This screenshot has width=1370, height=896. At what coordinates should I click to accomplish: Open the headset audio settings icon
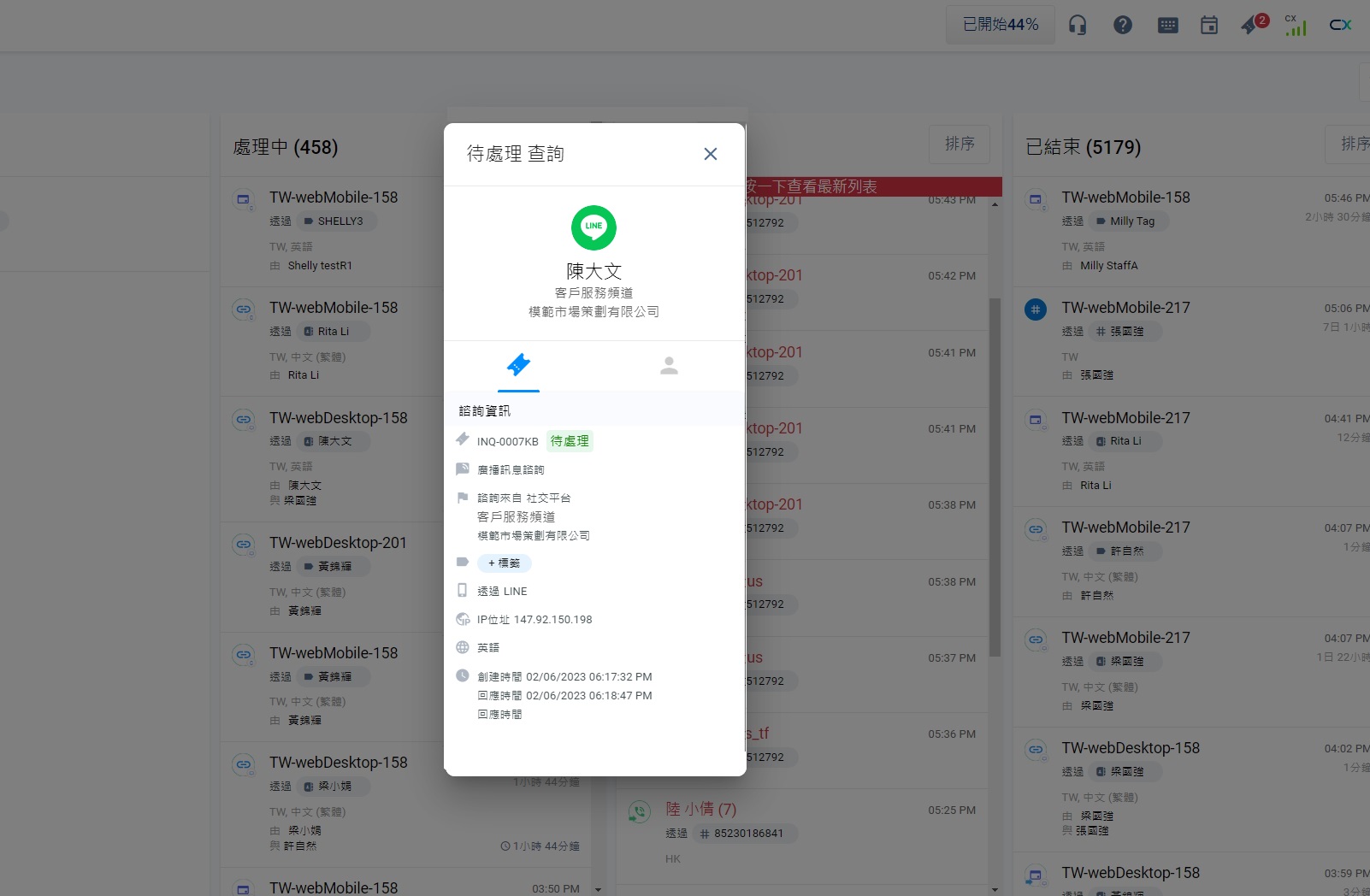click(1078, 26)
